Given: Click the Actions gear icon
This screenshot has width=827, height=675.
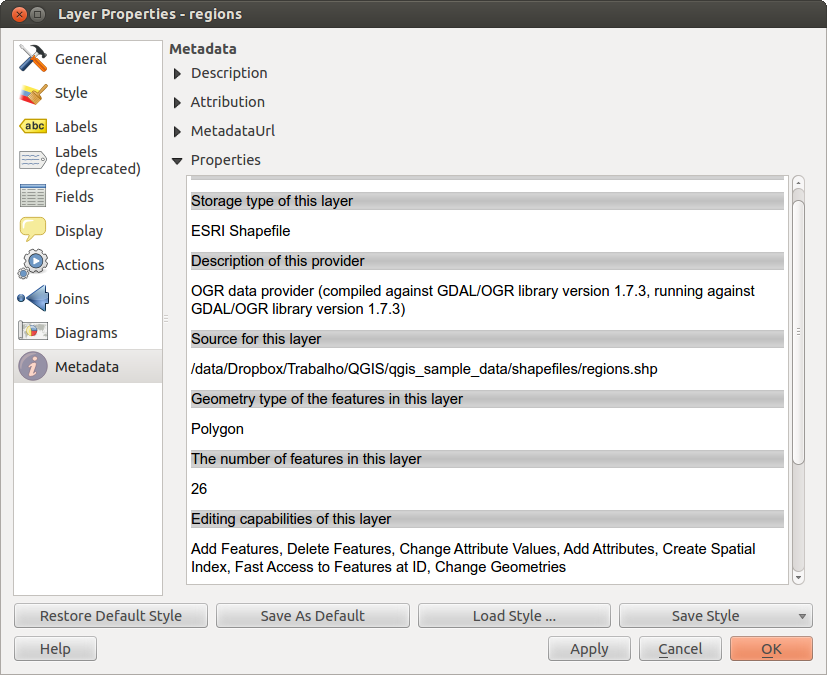Looking at the screenshot, I should (x=33, y=265).
